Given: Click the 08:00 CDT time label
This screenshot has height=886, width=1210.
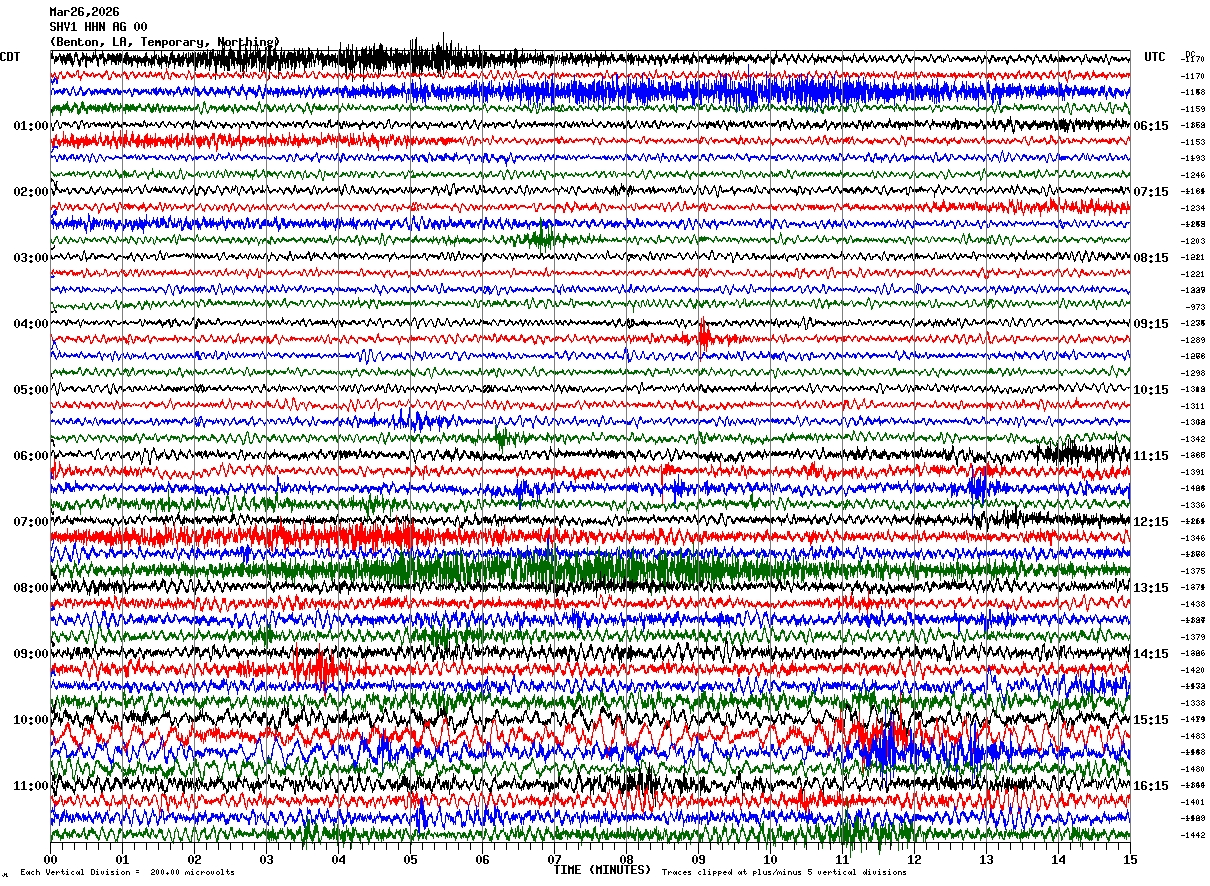Looking at the screenshot, I should (31, 588).
